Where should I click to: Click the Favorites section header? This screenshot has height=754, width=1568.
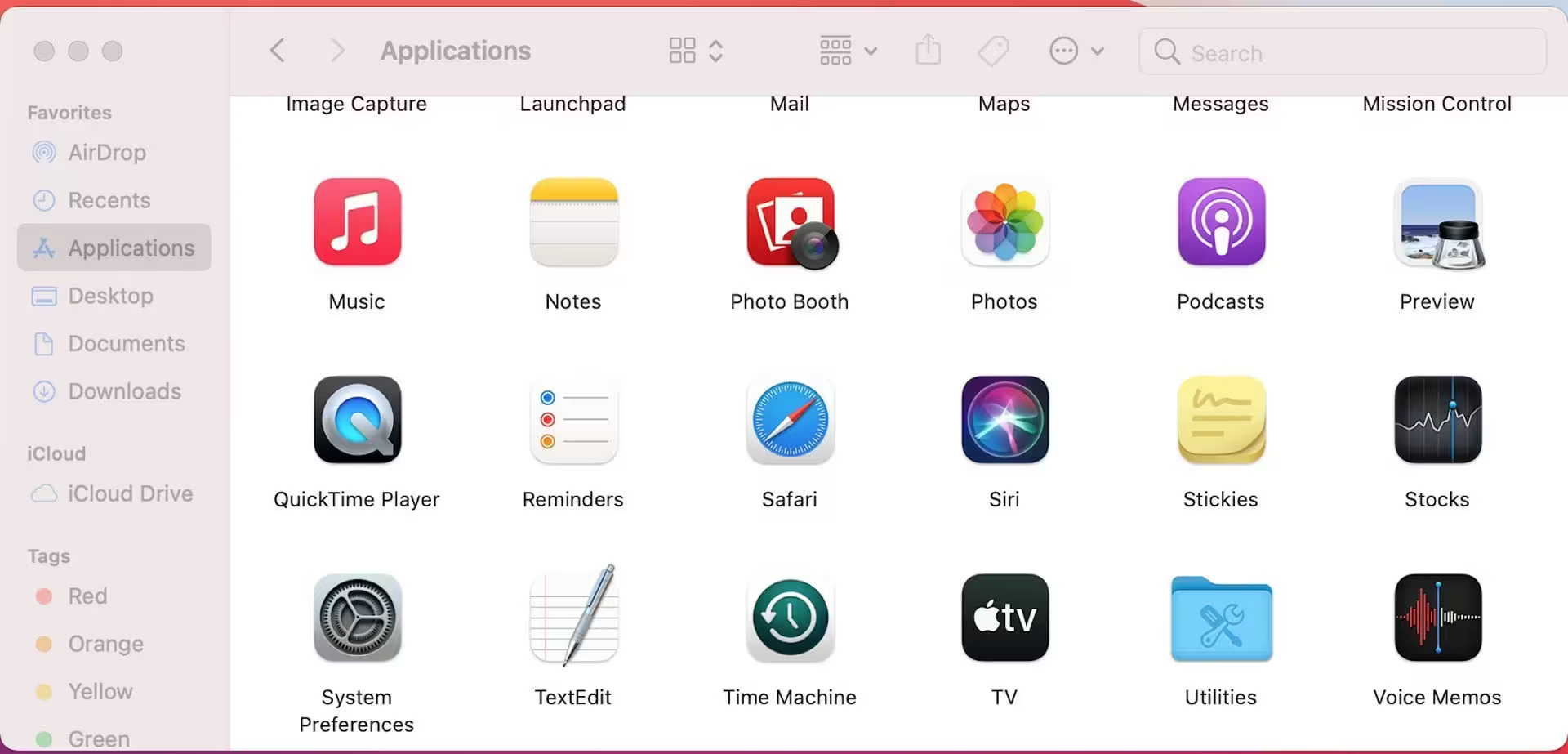[69, 112]
